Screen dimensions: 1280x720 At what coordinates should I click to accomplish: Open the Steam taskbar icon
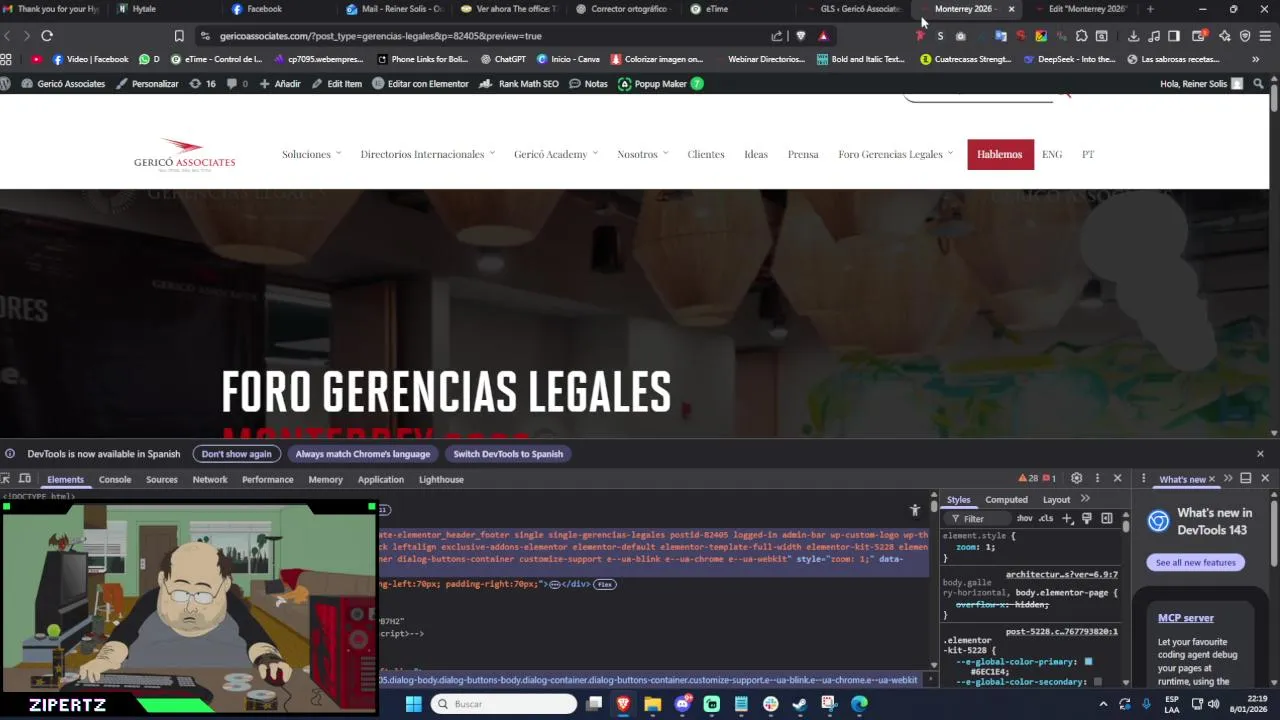point(800,704)
